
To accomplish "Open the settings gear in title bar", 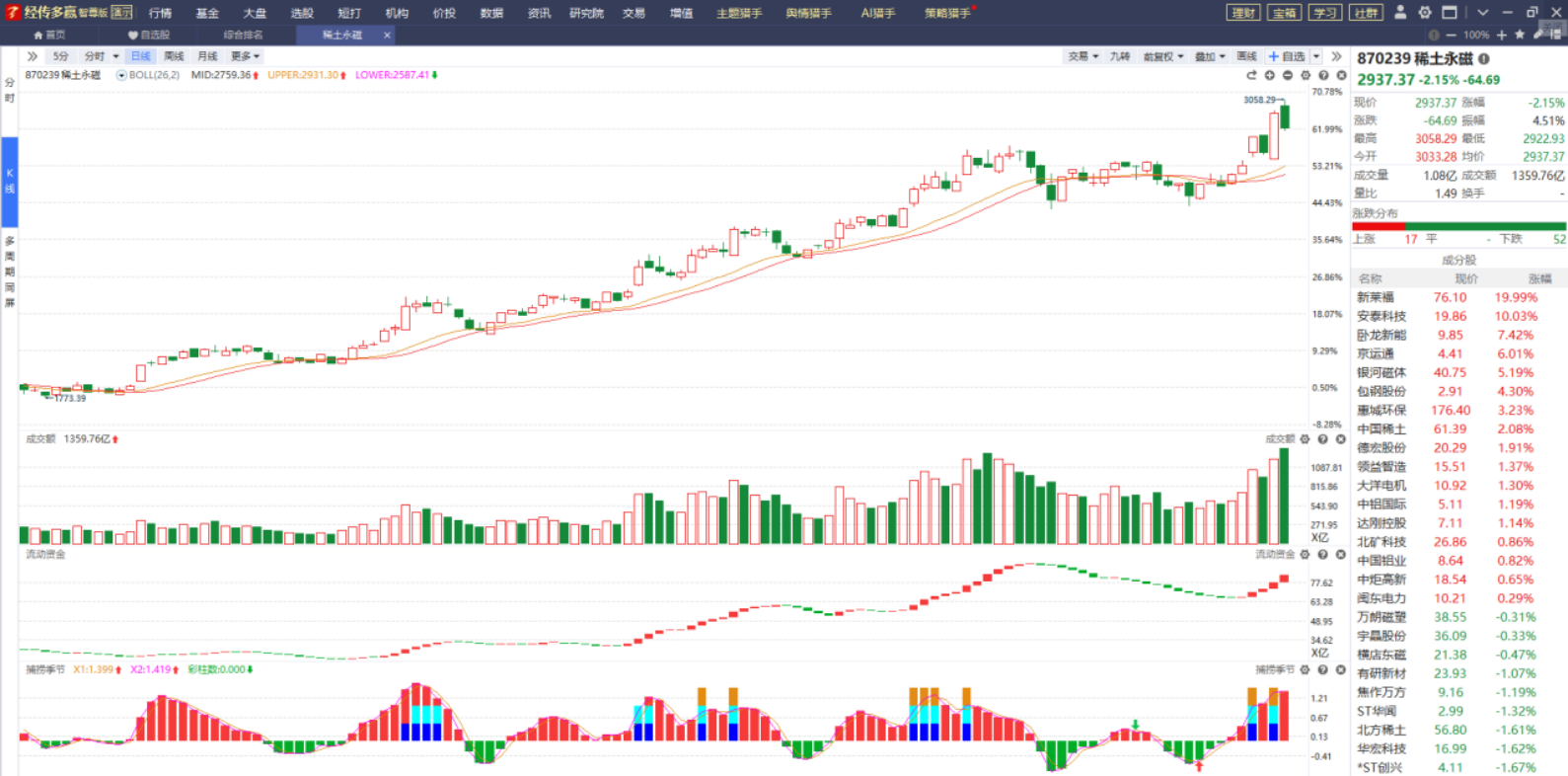I will (1425, 13).
